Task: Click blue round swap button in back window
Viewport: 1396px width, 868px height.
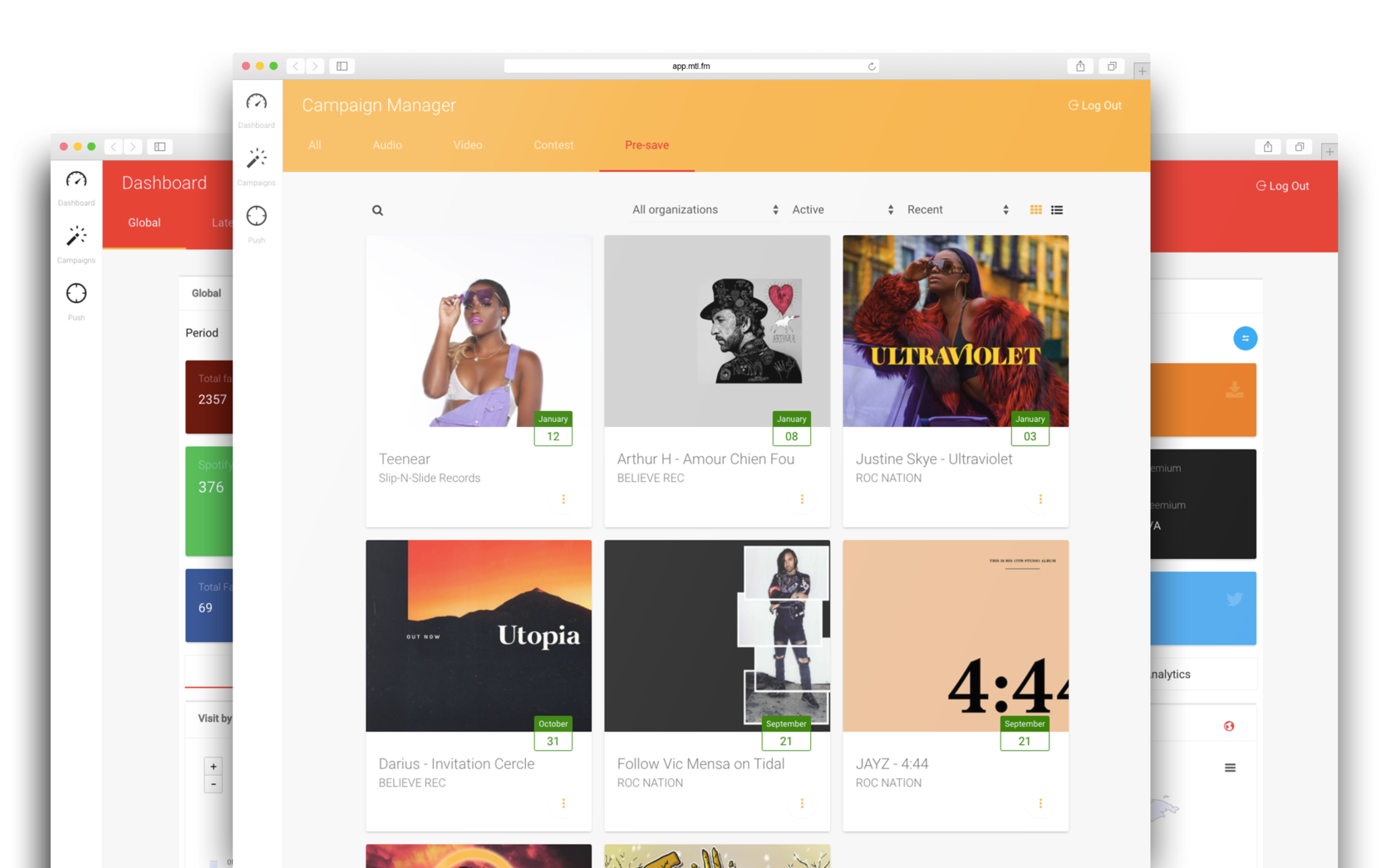Action: pyautogui.click(x=1245, y=338)
